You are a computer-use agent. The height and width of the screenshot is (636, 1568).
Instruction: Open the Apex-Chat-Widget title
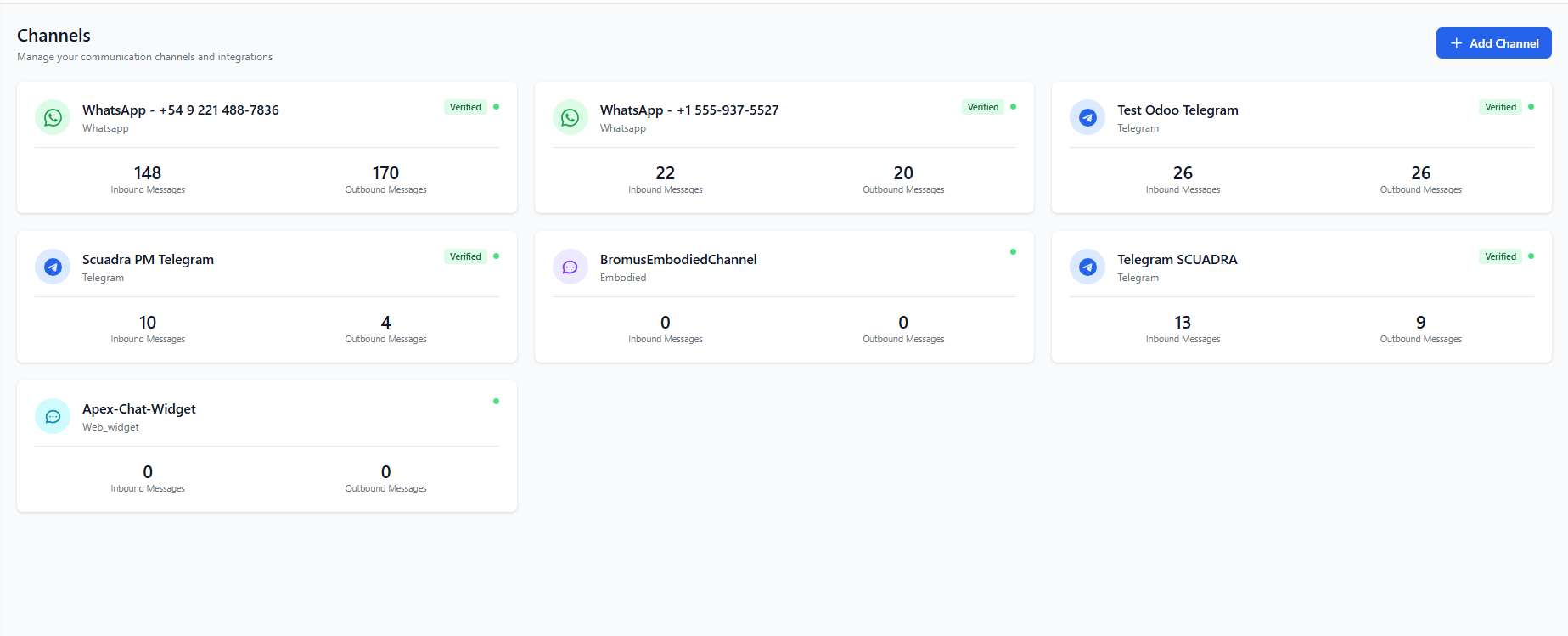139,409
